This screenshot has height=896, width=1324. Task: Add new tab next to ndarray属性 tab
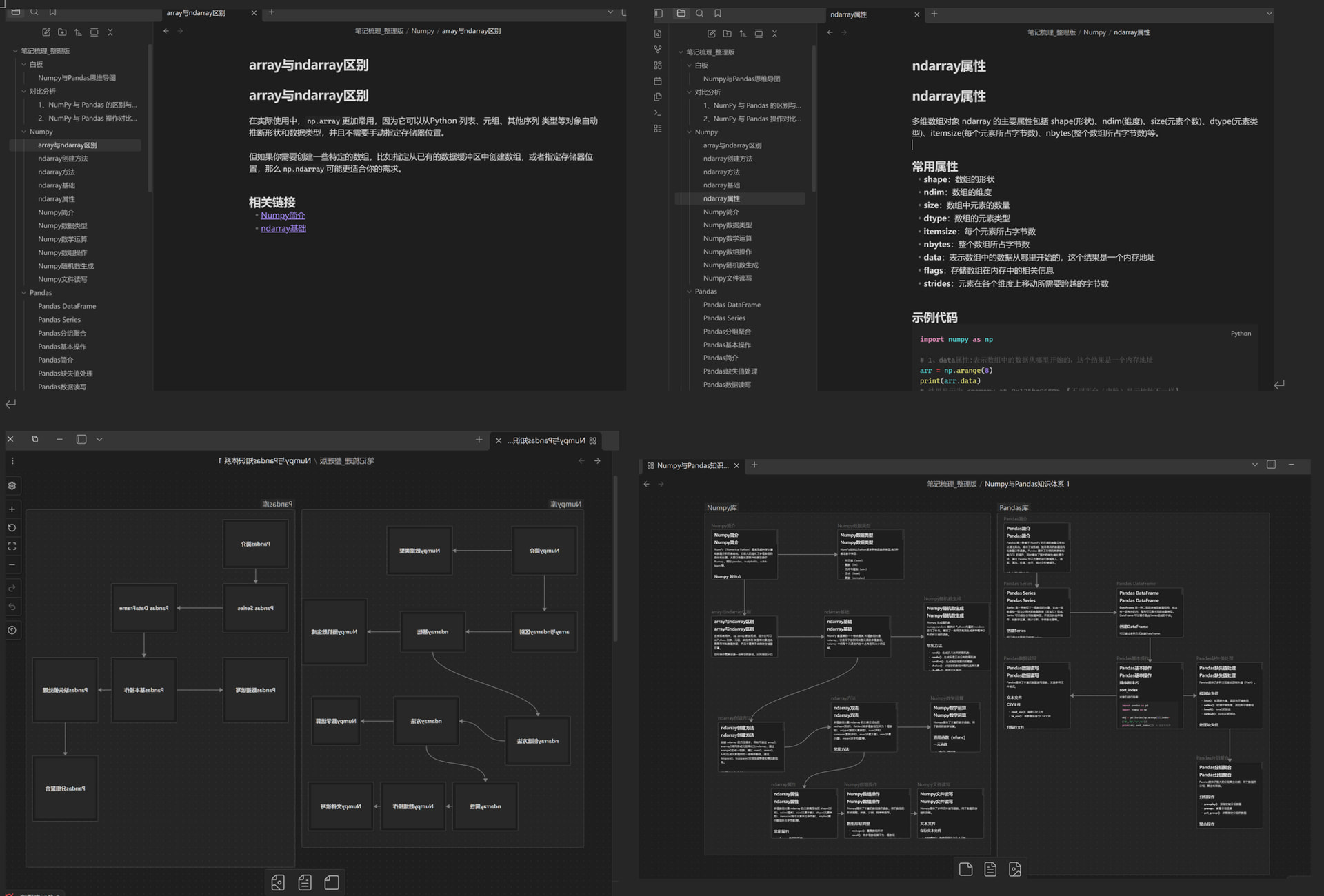[934, 14]
